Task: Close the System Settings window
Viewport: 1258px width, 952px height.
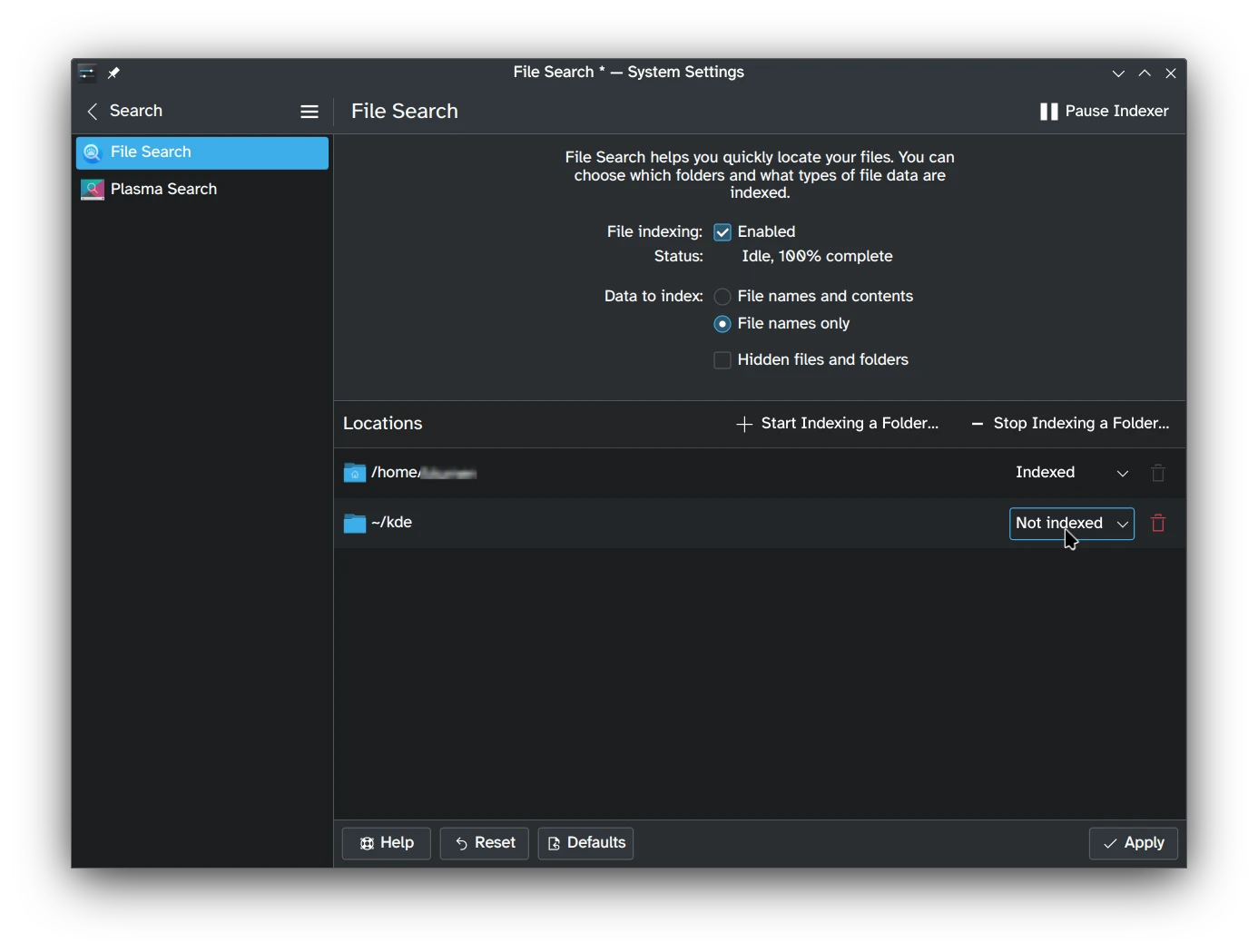Action: (1171, 74)
